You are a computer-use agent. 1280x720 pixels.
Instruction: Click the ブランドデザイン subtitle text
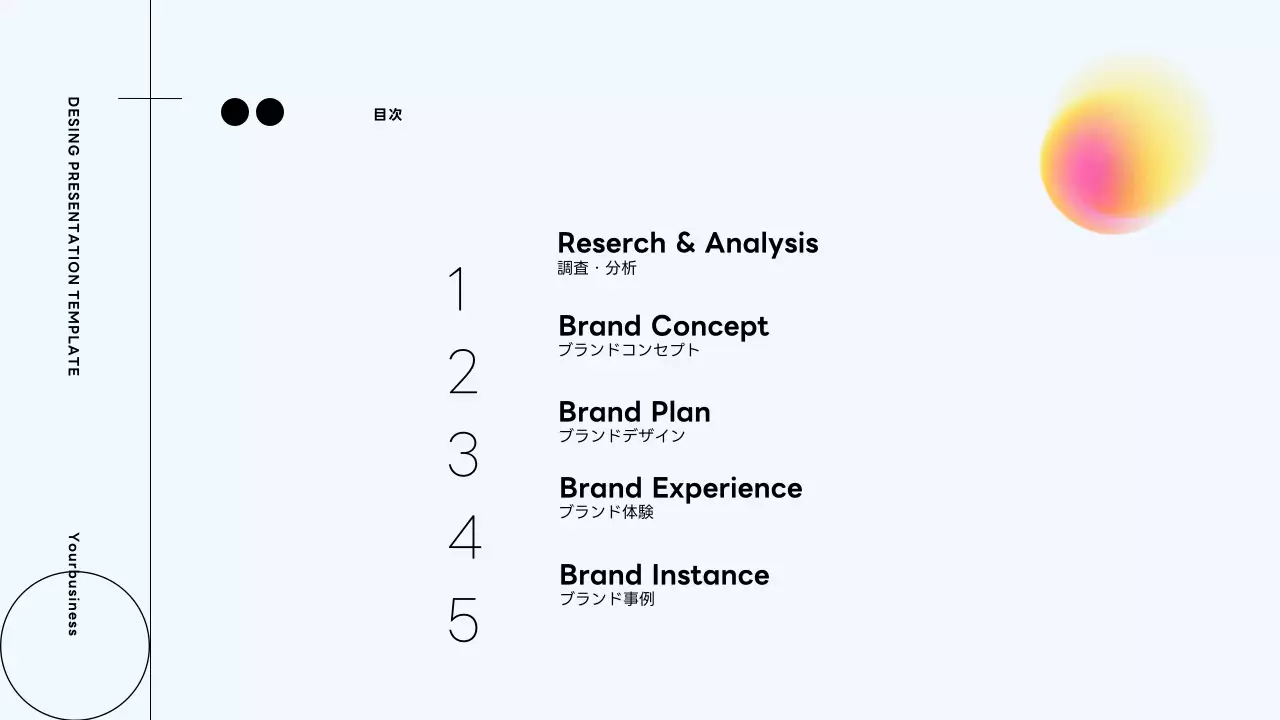pos(622,436)
